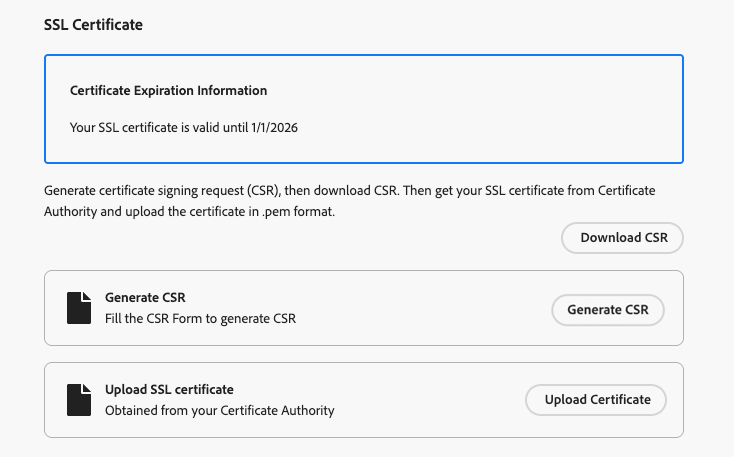Click the bold Generate CSR card title
The image size is (734, 457).
click(x=145, y=298)
